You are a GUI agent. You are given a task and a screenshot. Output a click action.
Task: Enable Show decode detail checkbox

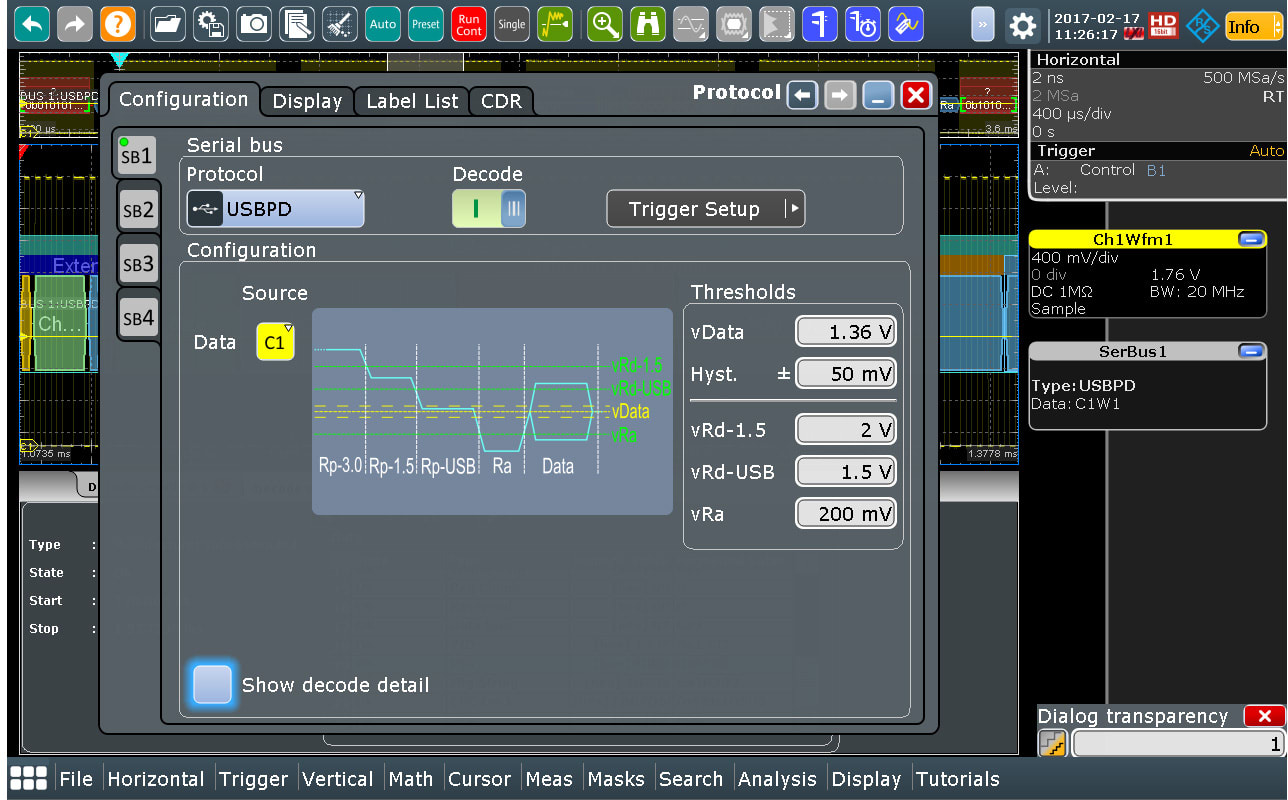[x=212, y=685]
